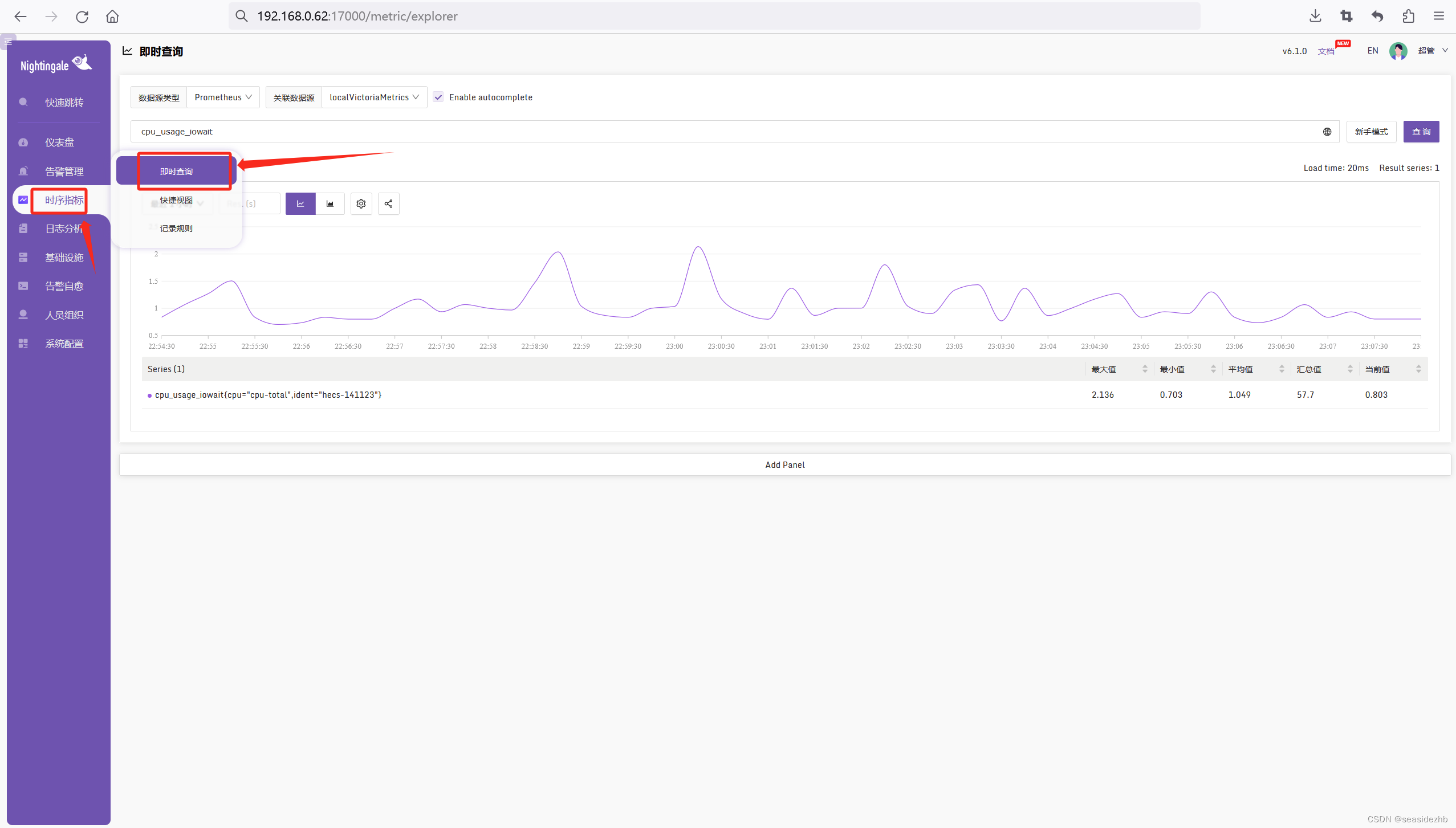Expand the 关联数据源 localVictoriaMetrics dropdown
The width and height of the screenshot is (1456, 828).
pyautogui.click(x=375, y=97)
